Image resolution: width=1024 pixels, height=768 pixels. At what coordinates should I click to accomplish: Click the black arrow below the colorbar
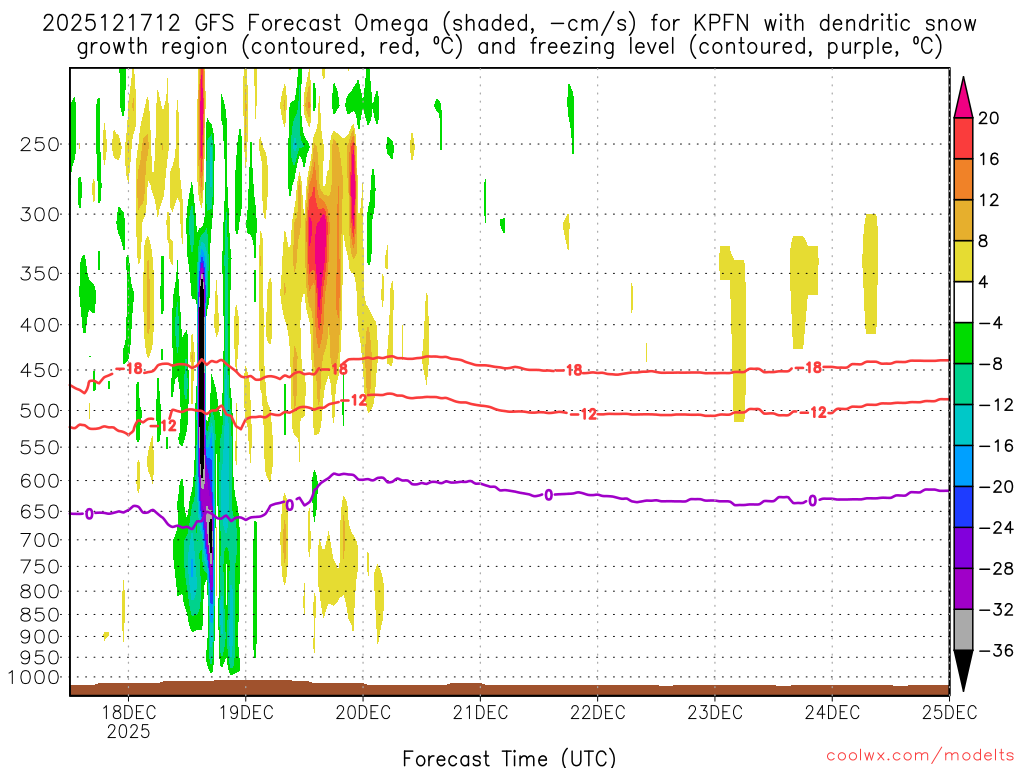click(x=963, y=671)
